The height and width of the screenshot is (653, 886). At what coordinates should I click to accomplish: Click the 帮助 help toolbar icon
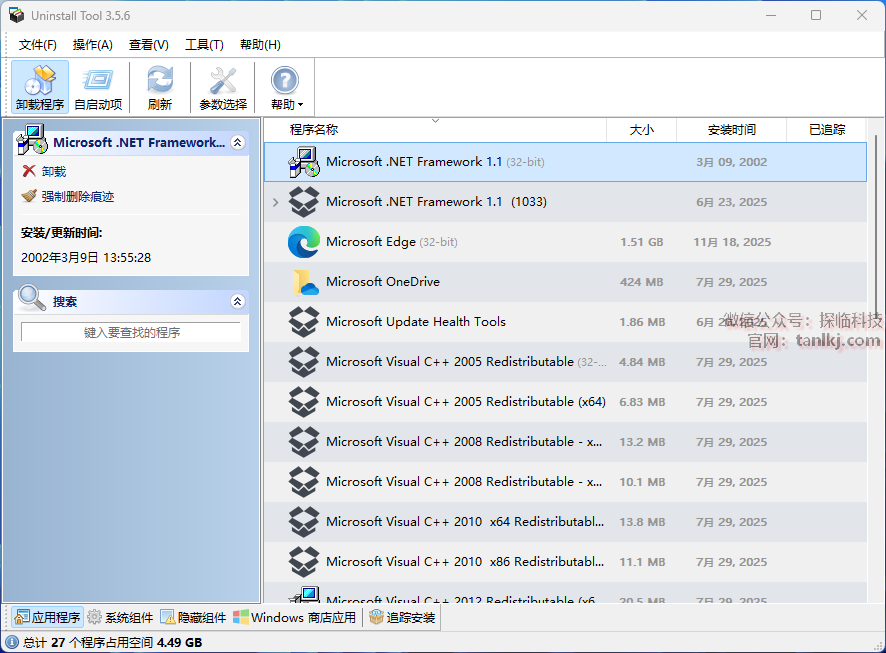tap(284, 81)
